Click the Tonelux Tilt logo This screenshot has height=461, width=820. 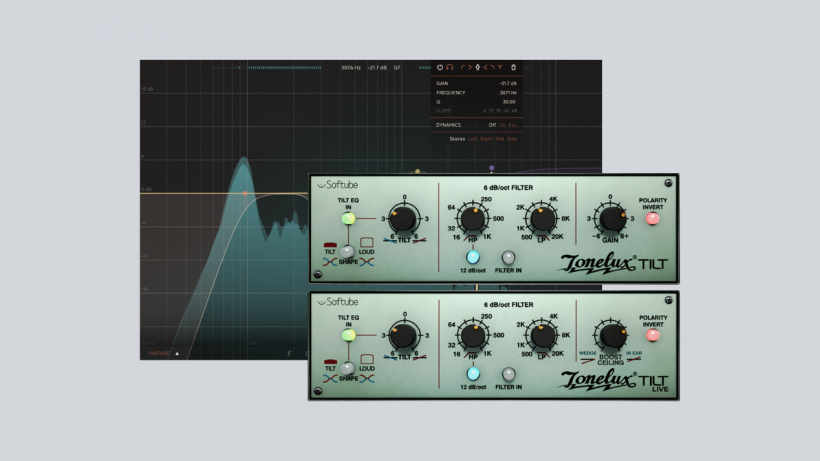click(614, 263)
